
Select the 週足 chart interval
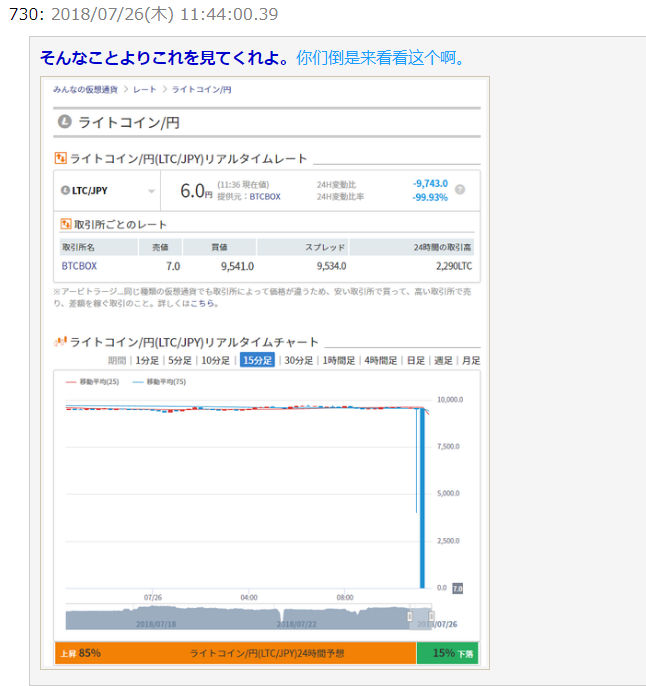443,360
